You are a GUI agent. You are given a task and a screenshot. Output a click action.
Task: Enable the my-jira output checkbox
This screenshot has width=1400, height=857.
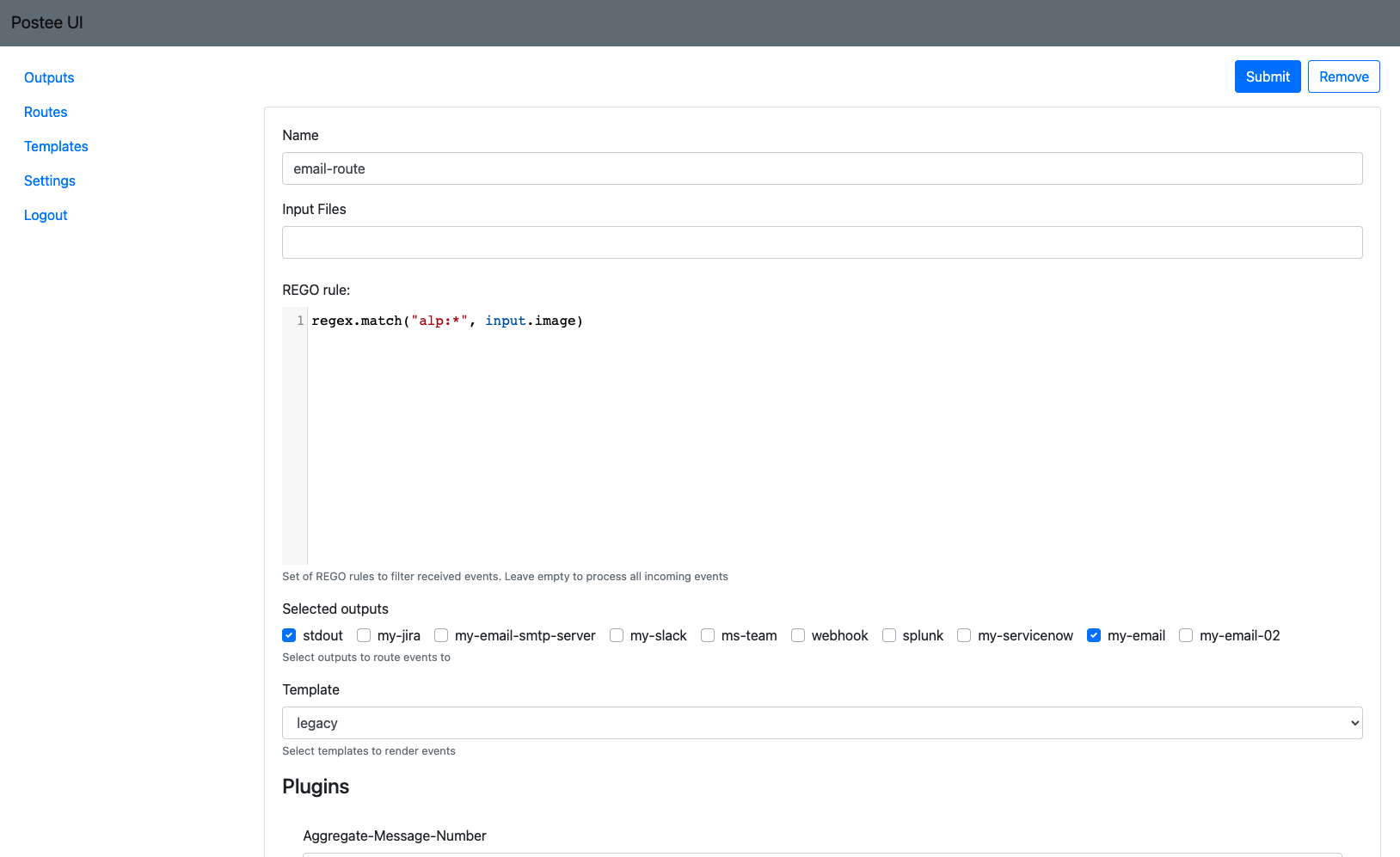tap(364, 635)
